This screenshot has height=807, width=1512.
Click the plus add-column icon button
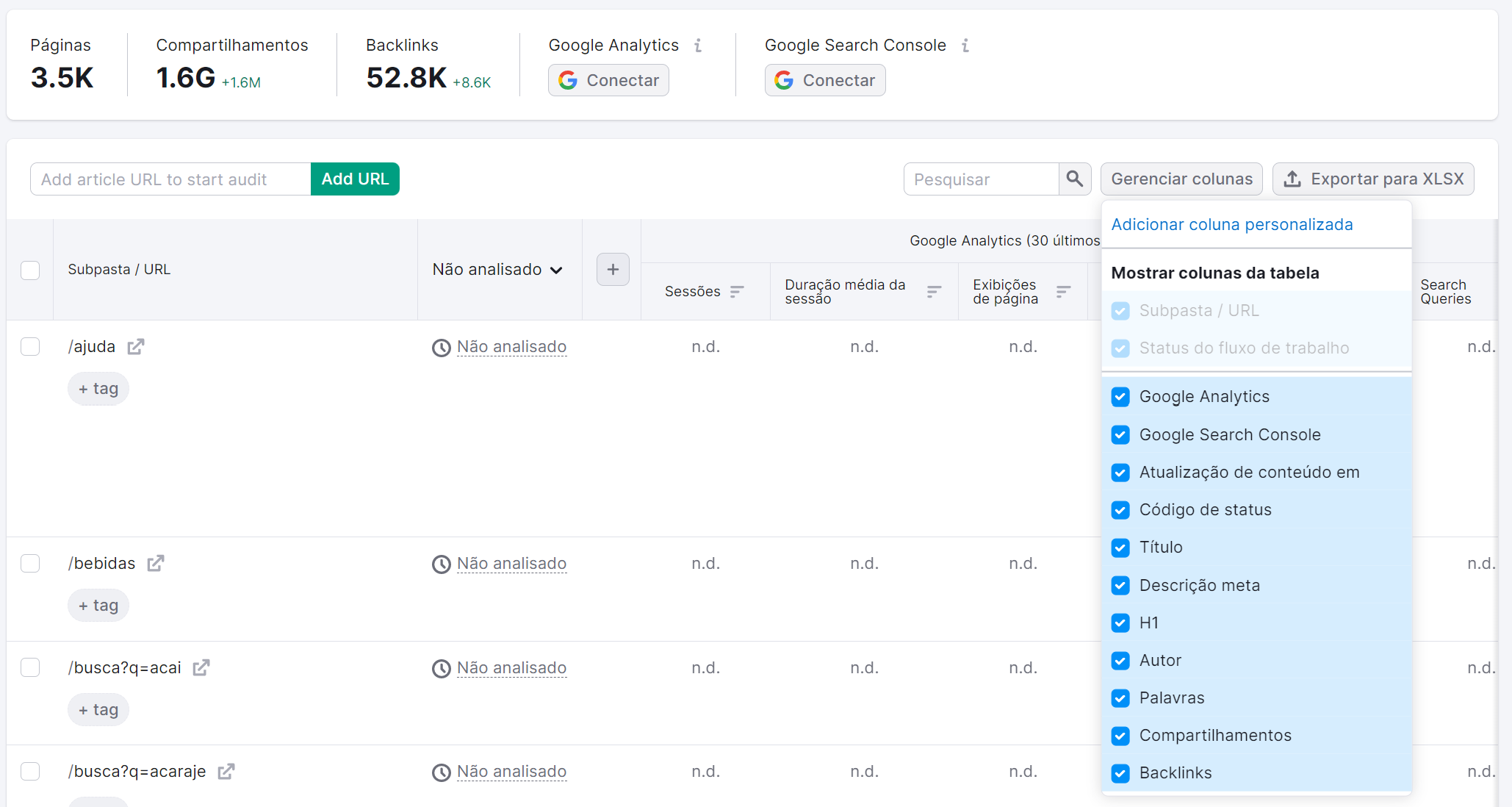click(613, 270)
